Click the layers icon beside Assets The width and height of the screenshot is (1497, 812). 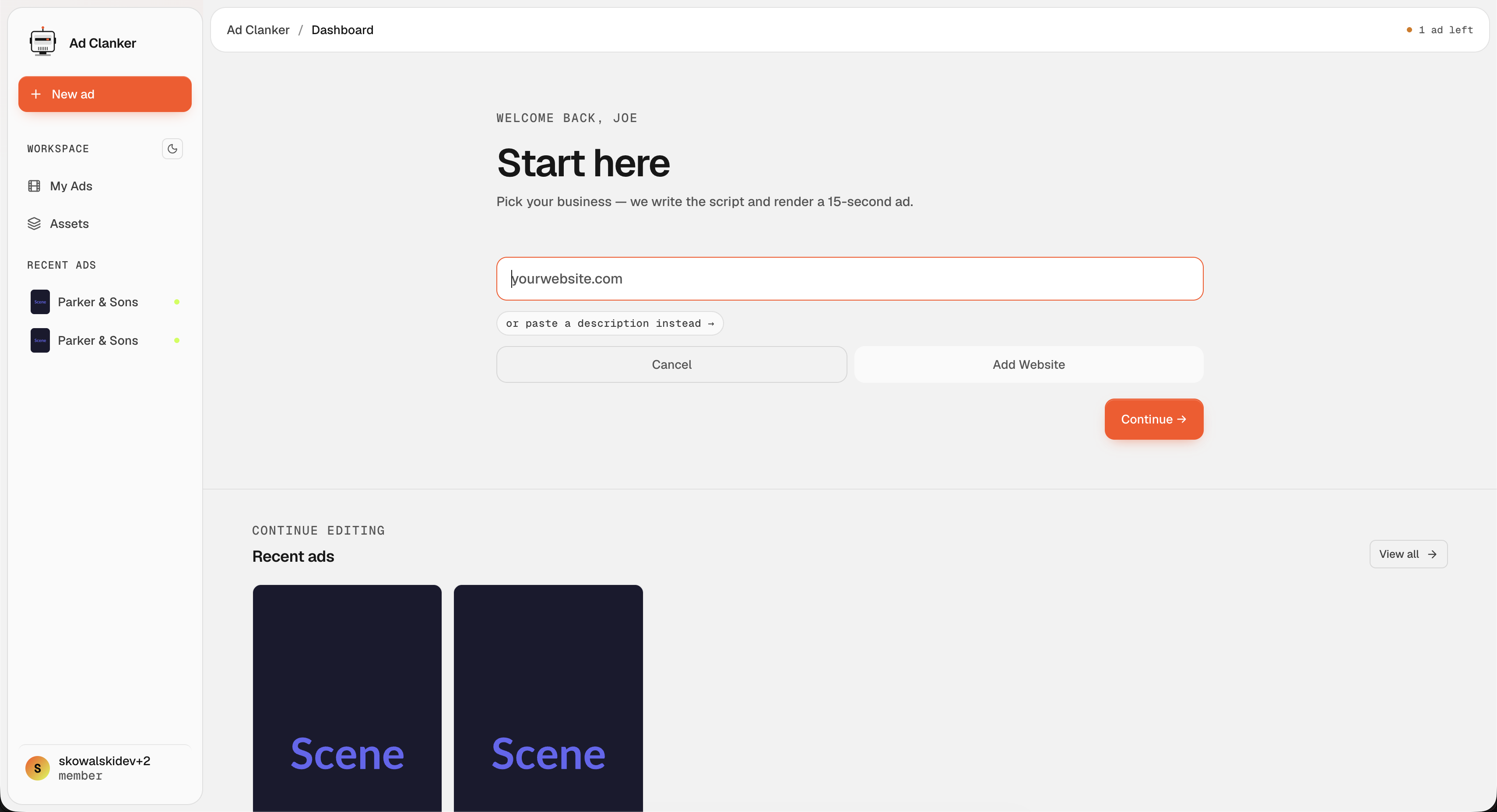[x=34, y=224]
